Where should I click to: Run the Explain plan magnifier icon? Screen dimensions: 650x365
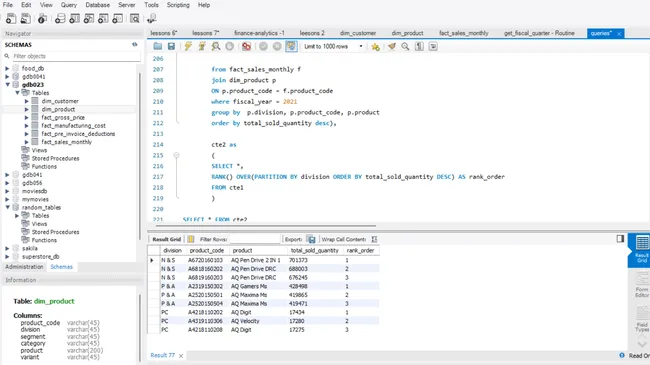pyautogui.click(x=216, y=46)
